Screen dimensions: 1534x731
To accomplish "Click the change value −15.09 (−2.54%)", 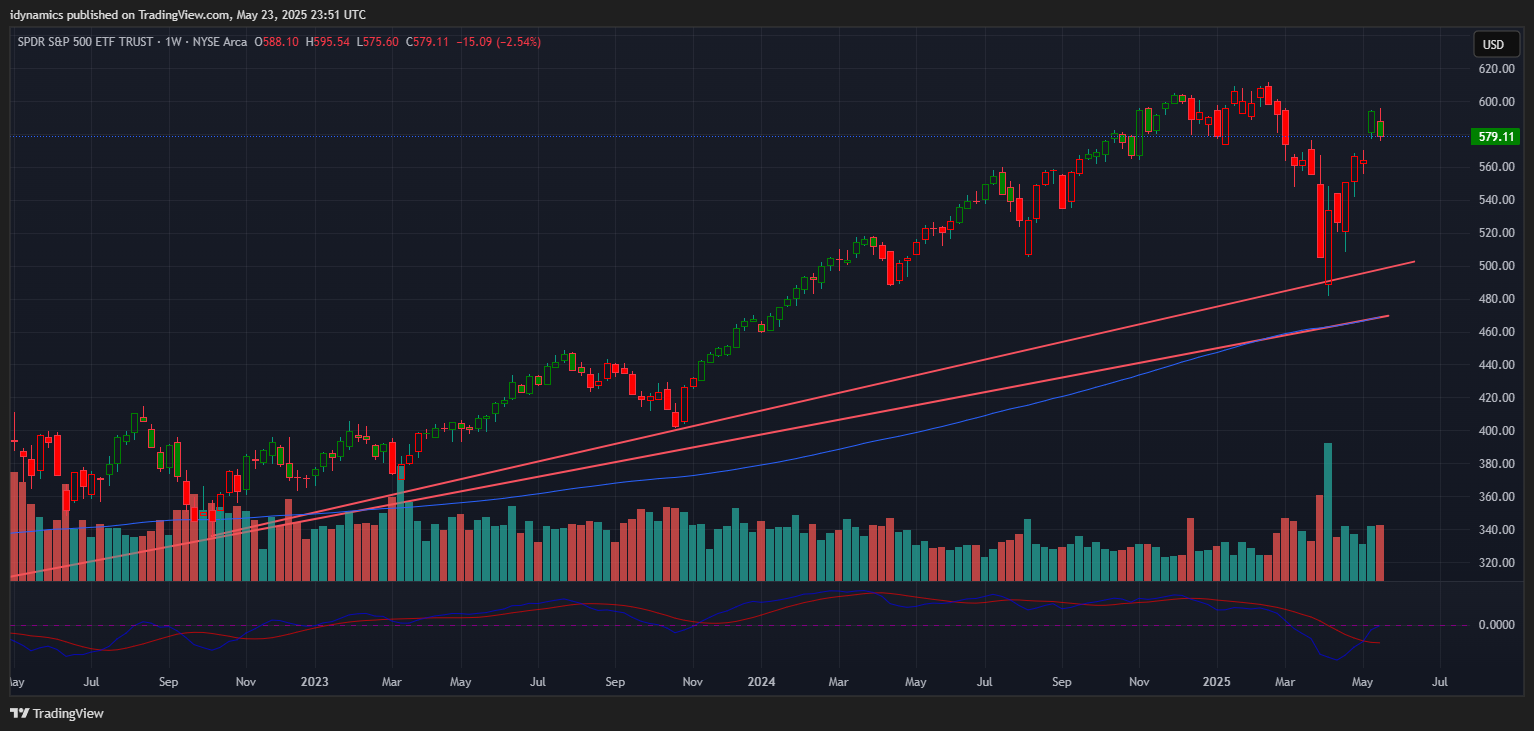I will (498, 42).
